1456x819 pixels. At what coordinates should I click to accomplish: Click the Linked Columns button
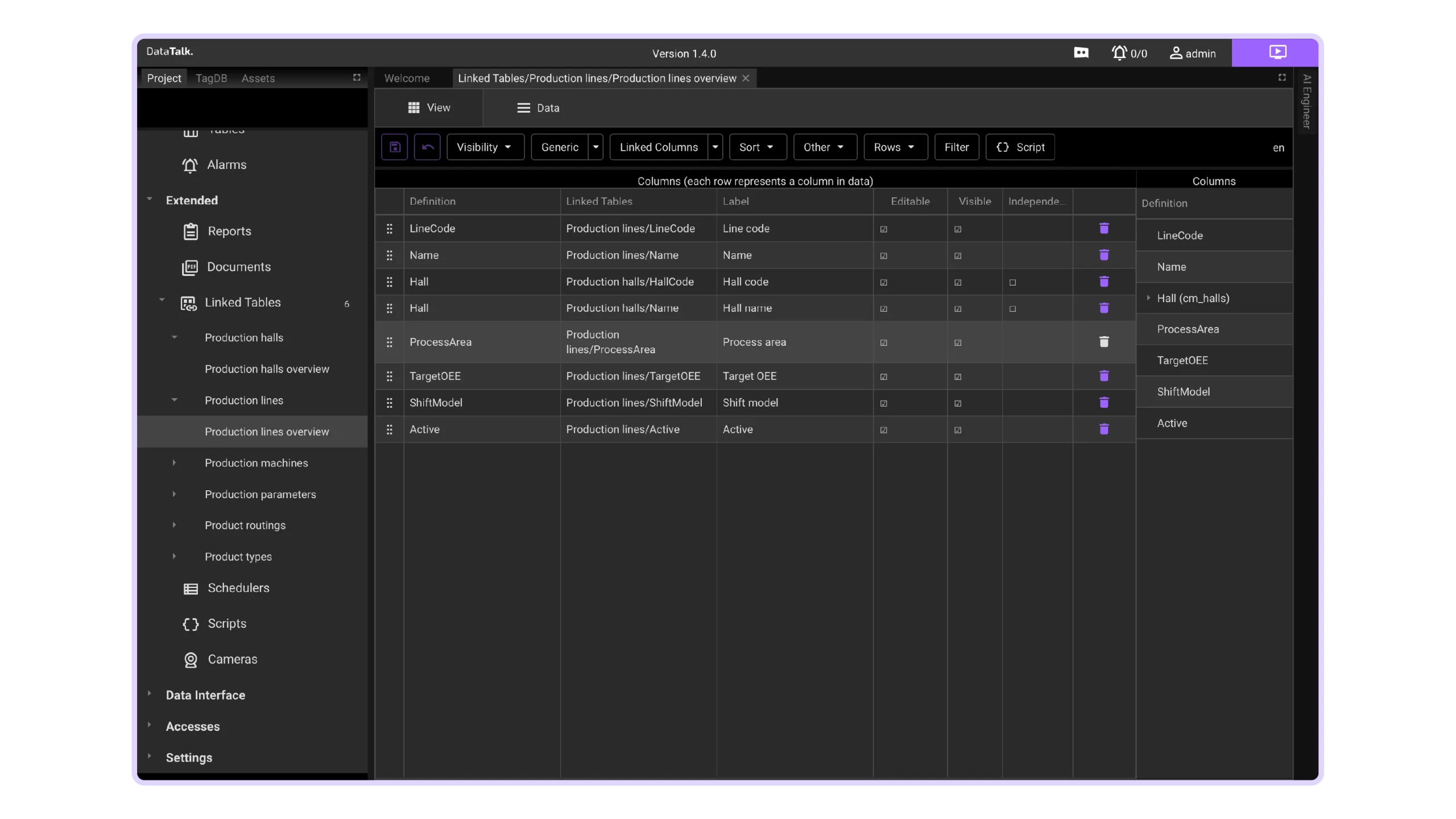click(659, 147)
